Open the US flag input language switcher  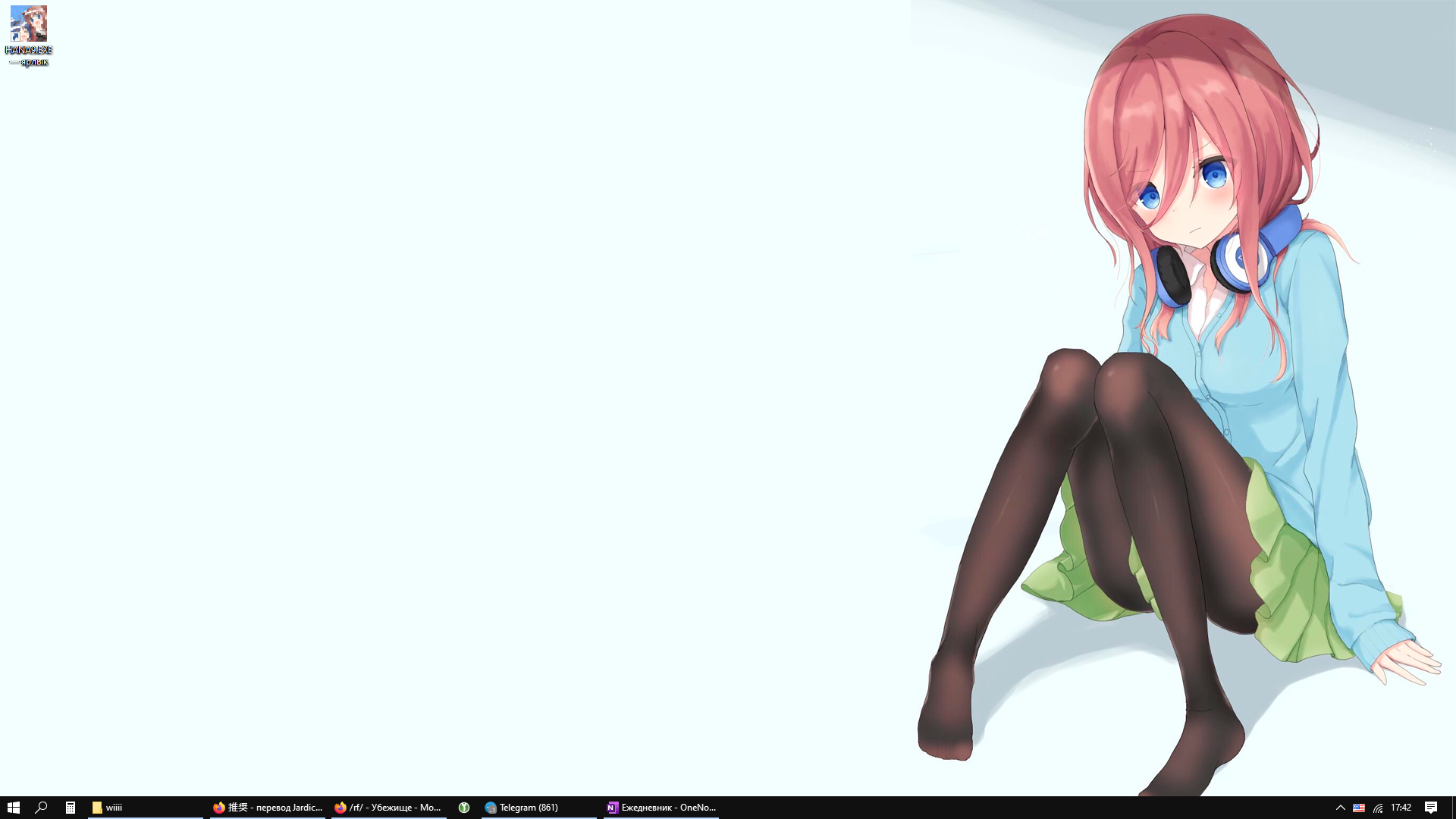pyautogui.click(x=1359, y=808)
